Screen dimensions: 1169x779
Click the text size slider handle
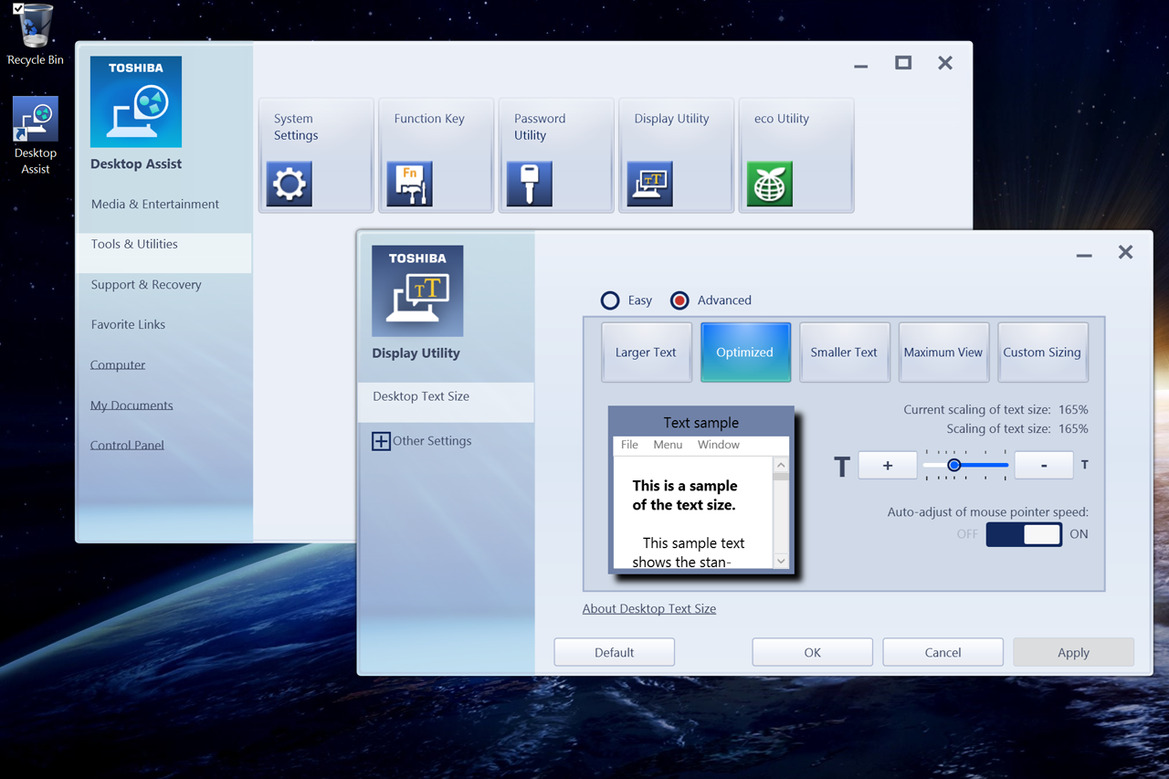click(954, 465)
